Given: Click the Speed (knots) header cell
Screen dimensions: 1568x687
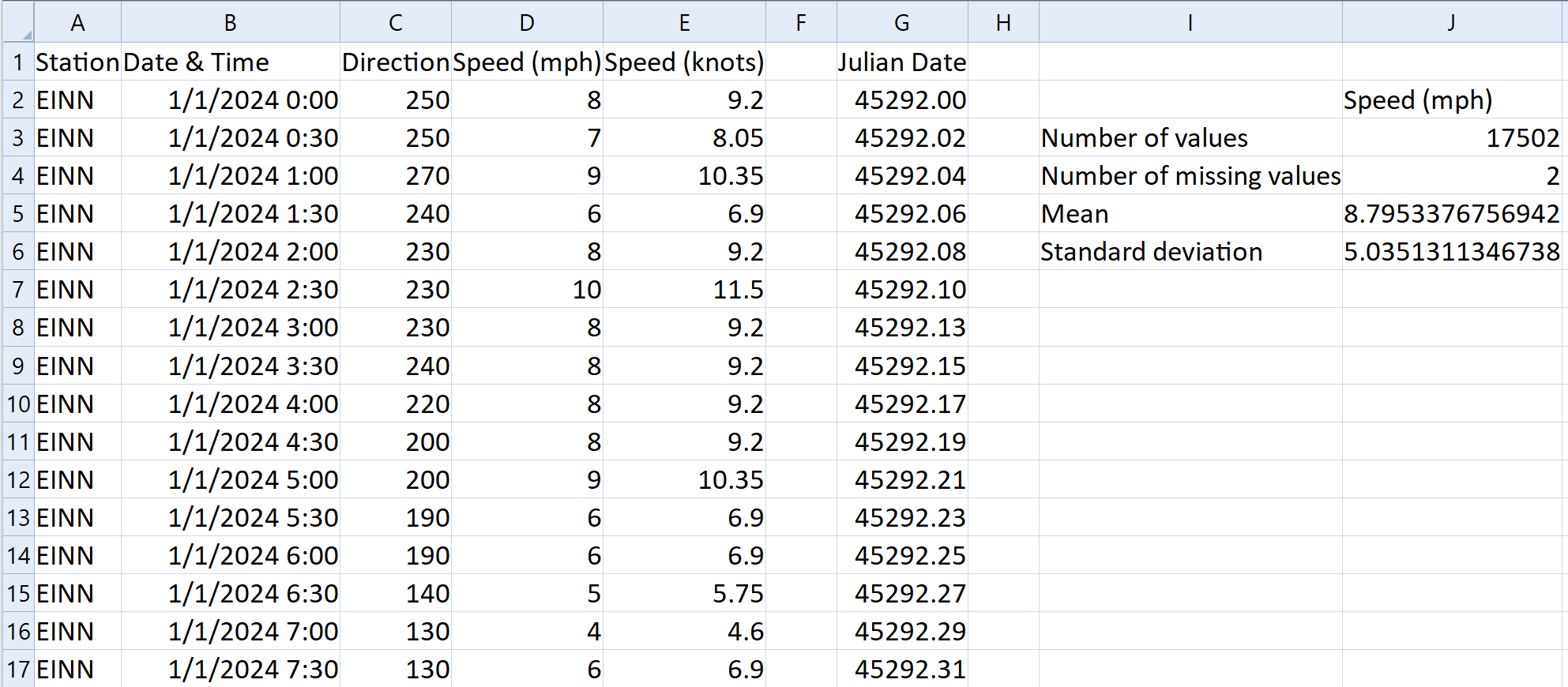Looking at the screenshot, I should click(684, 62).
